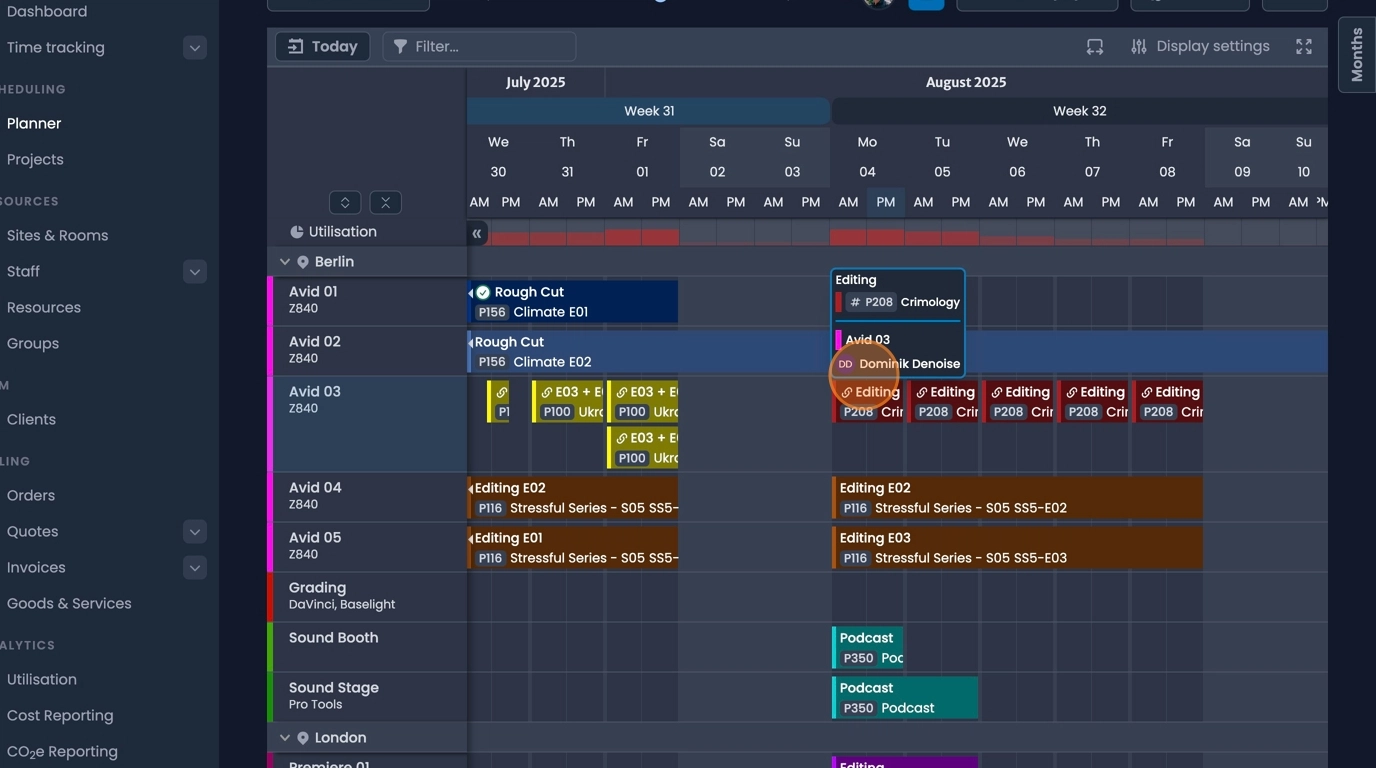Click the pie chart icon beside Utilisation
The width and height of the screenshot is (1376, 768).
pos(296,231)
